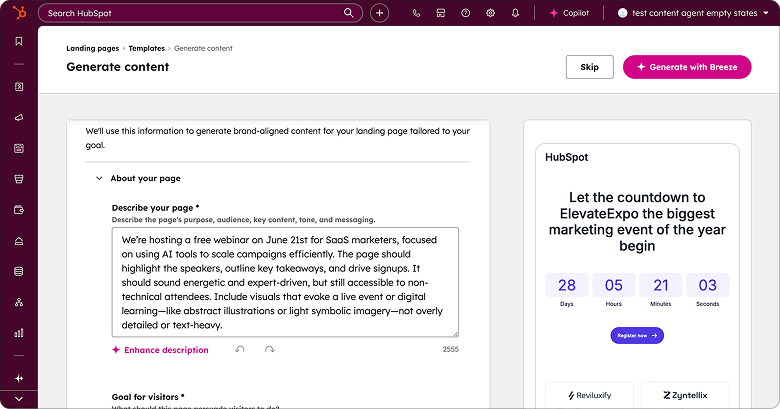Open the settings gear icon
This screenshot has height=409, width=780.
pos(490,13)
